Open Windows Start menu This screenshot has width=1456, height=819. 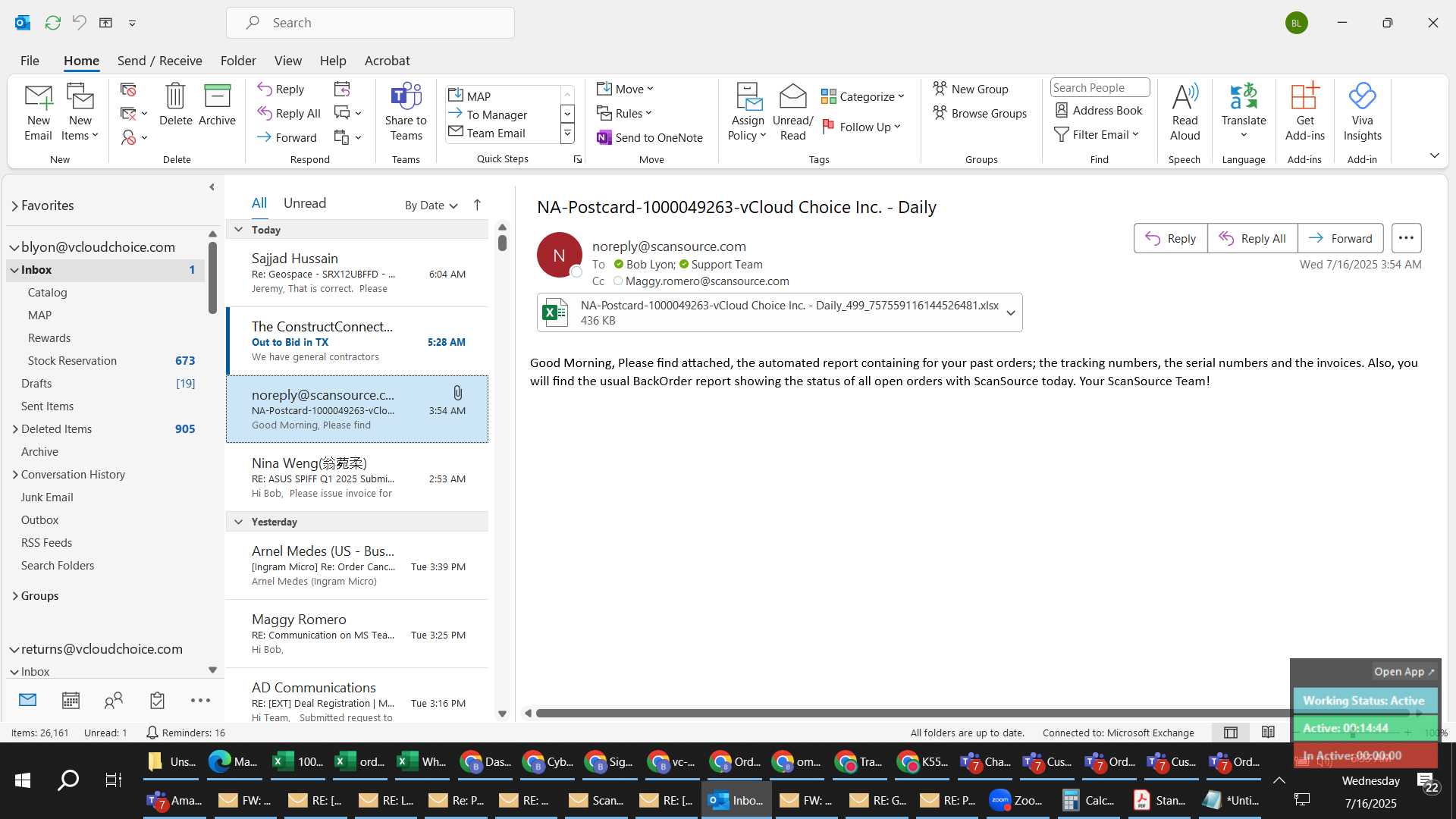23,780
